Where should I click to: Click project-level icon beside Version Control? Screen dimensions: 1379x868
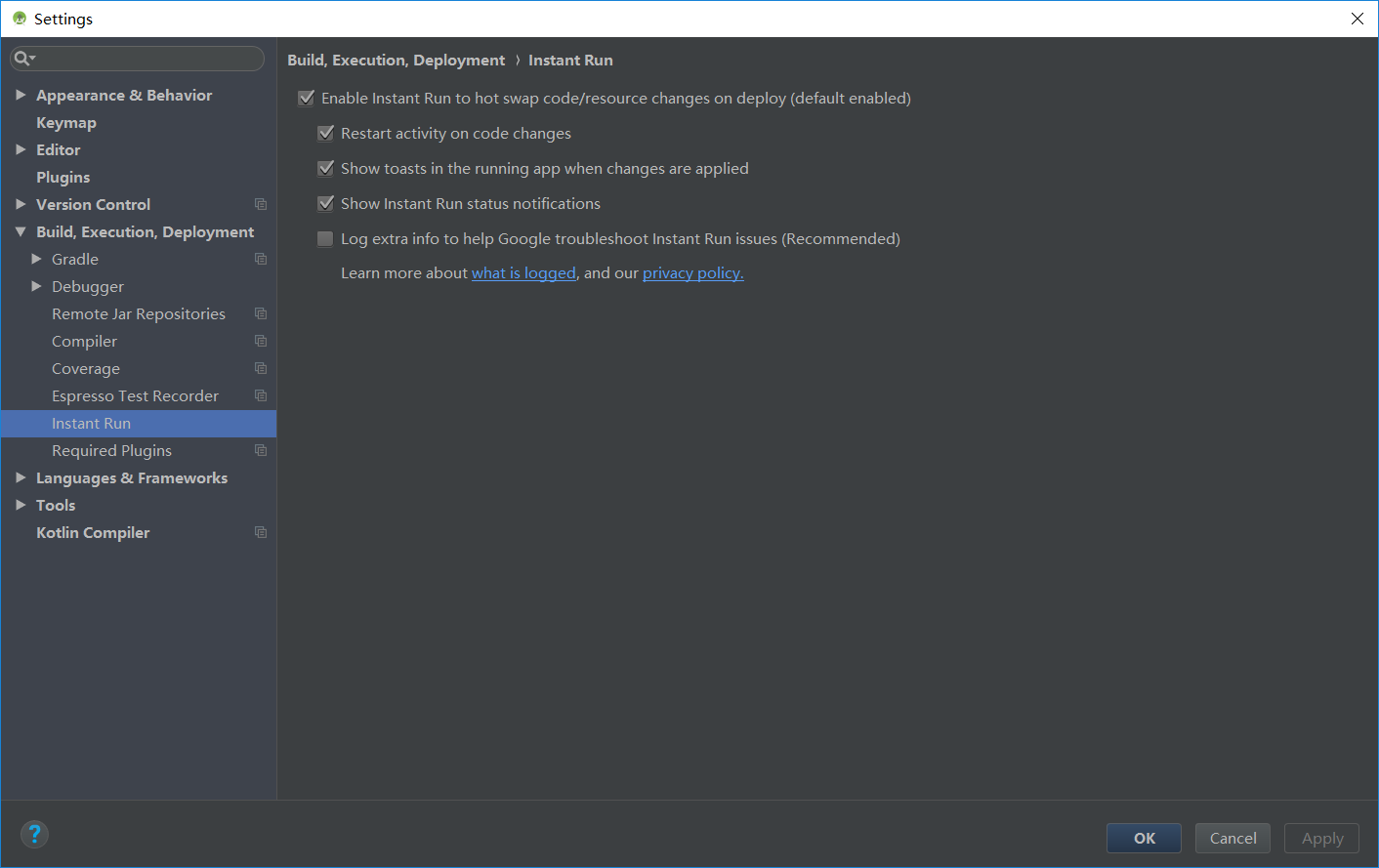tap(261, 204)
